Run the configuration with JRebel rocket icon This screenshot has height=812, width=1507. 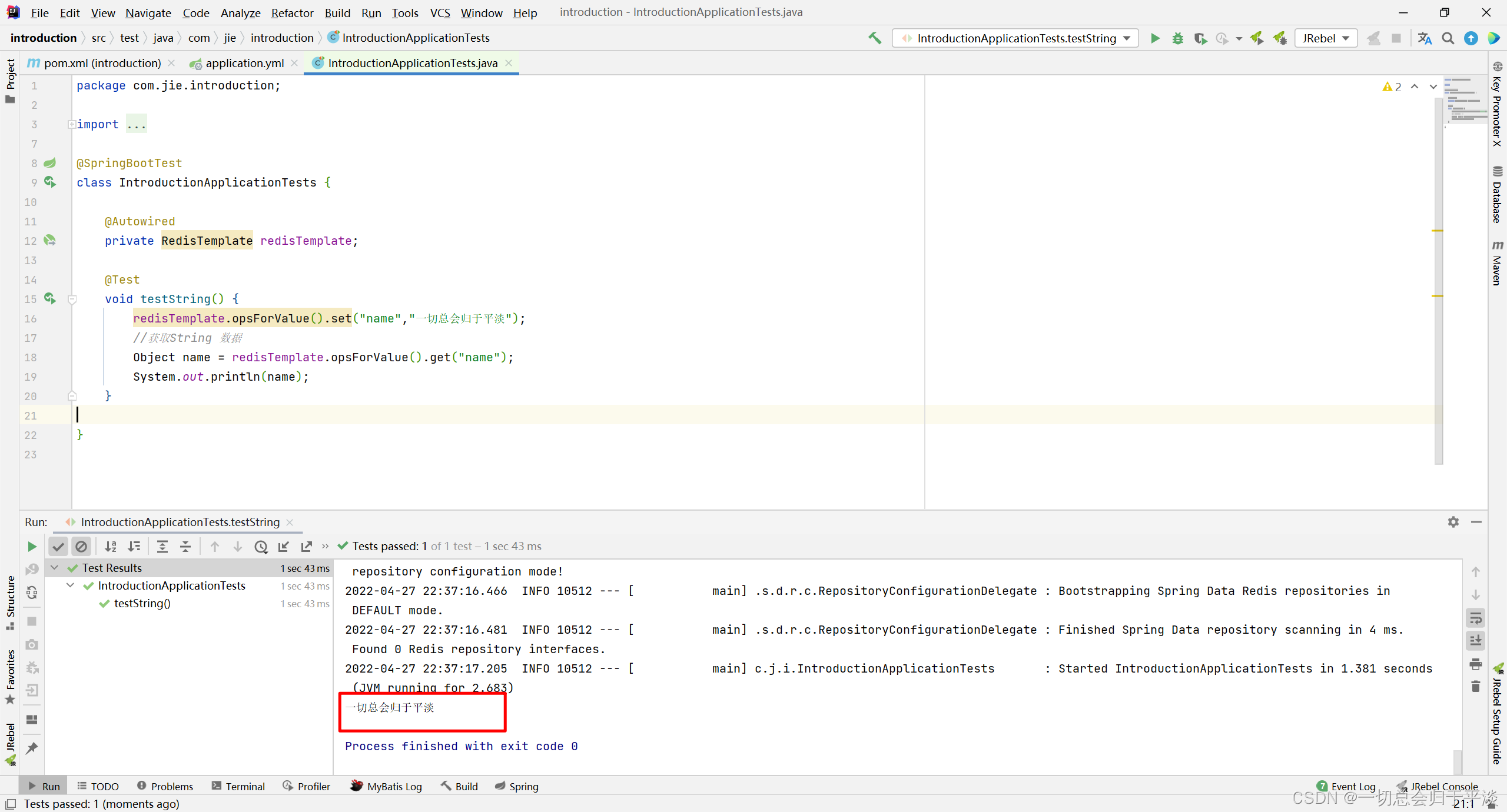point(1256,38)
